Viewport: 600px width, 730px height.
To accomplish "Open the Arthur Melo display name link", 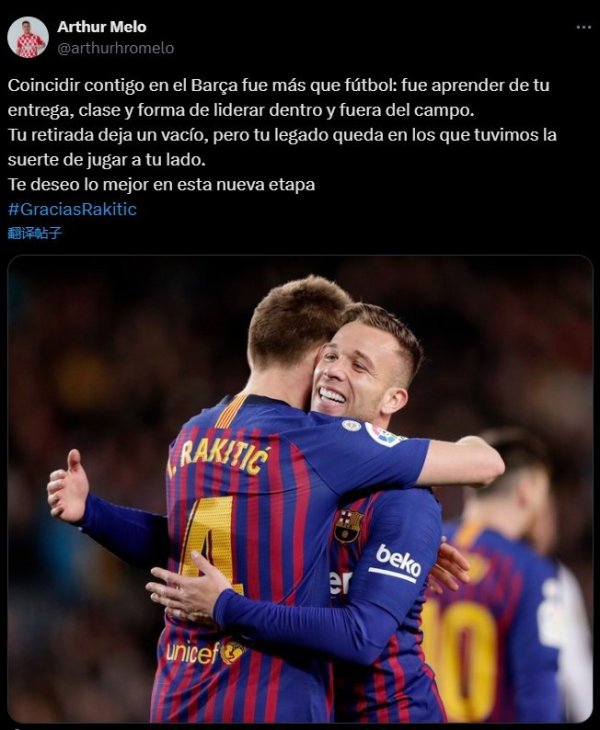I will click(102, 27).
